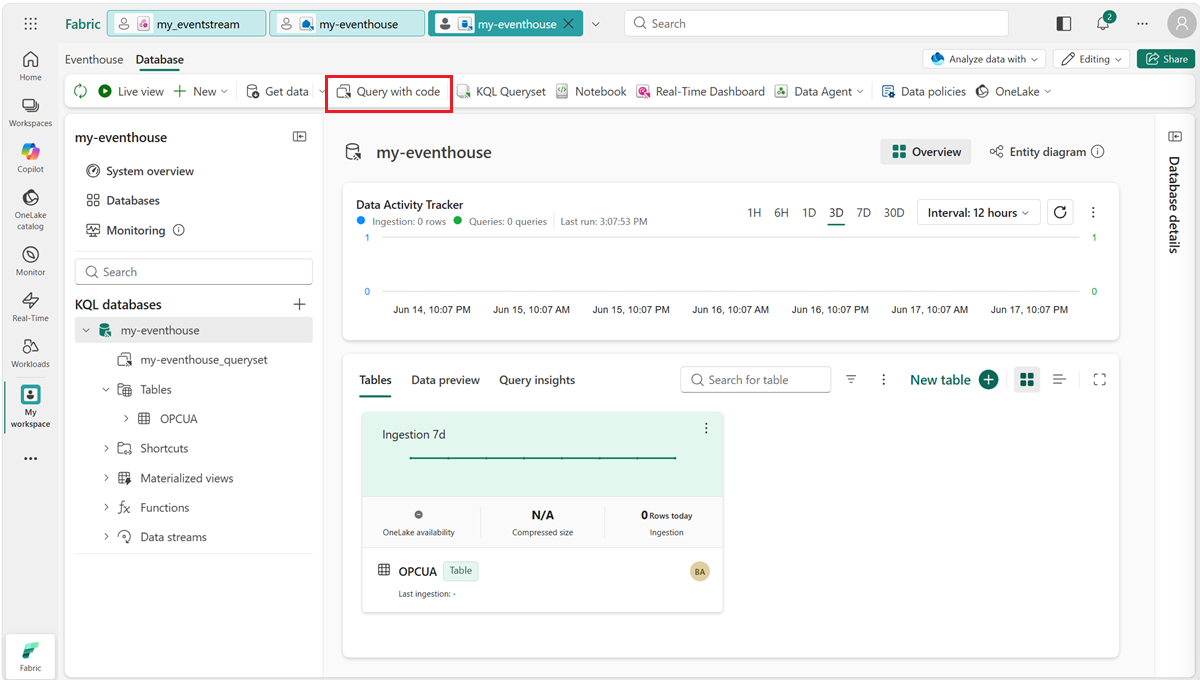Select the 6H time range
1200x680 pixels.
(x=781, y=213)
